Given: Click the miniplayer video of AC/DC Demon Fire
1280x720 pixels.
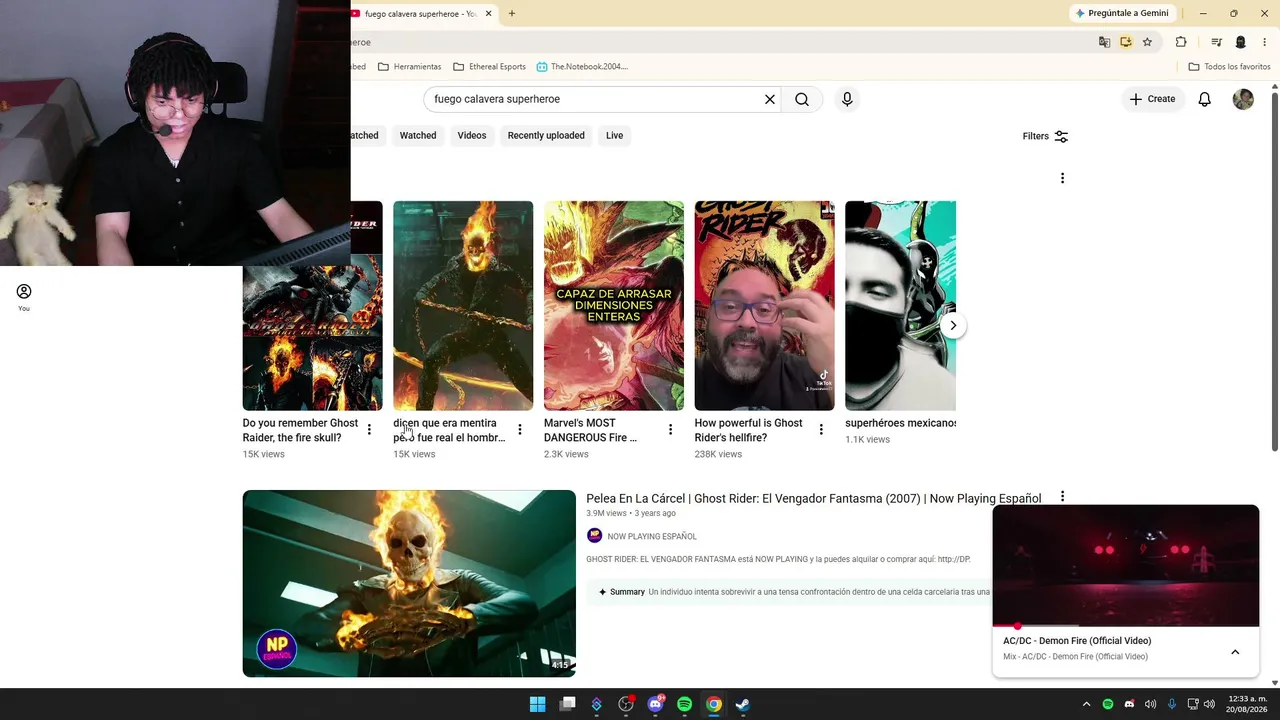Looking at the screenshot, I should pyautogui.click(x=1126, y=566).
